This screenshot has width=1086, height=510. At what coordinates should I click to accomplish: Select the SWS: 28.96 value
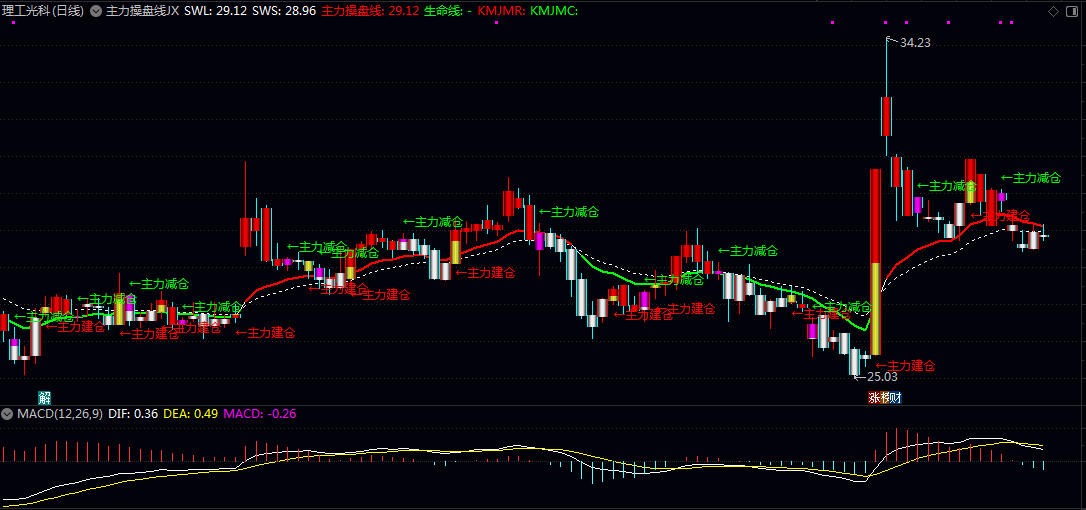click(284, 11)
